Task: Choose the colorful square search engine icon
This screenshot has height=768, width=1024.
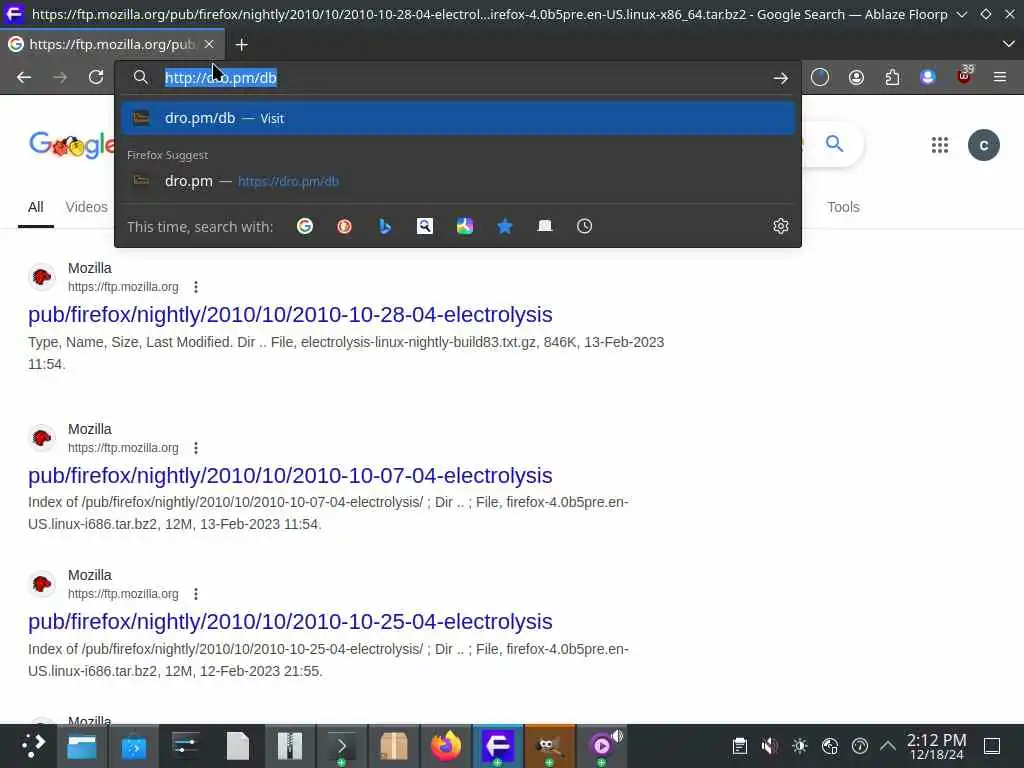Action: click(464, 226)
